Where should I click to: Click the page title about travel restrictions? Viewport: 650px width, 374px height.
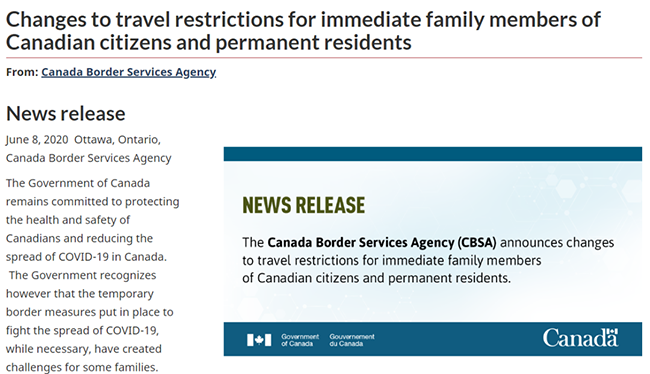coord(303,31)
